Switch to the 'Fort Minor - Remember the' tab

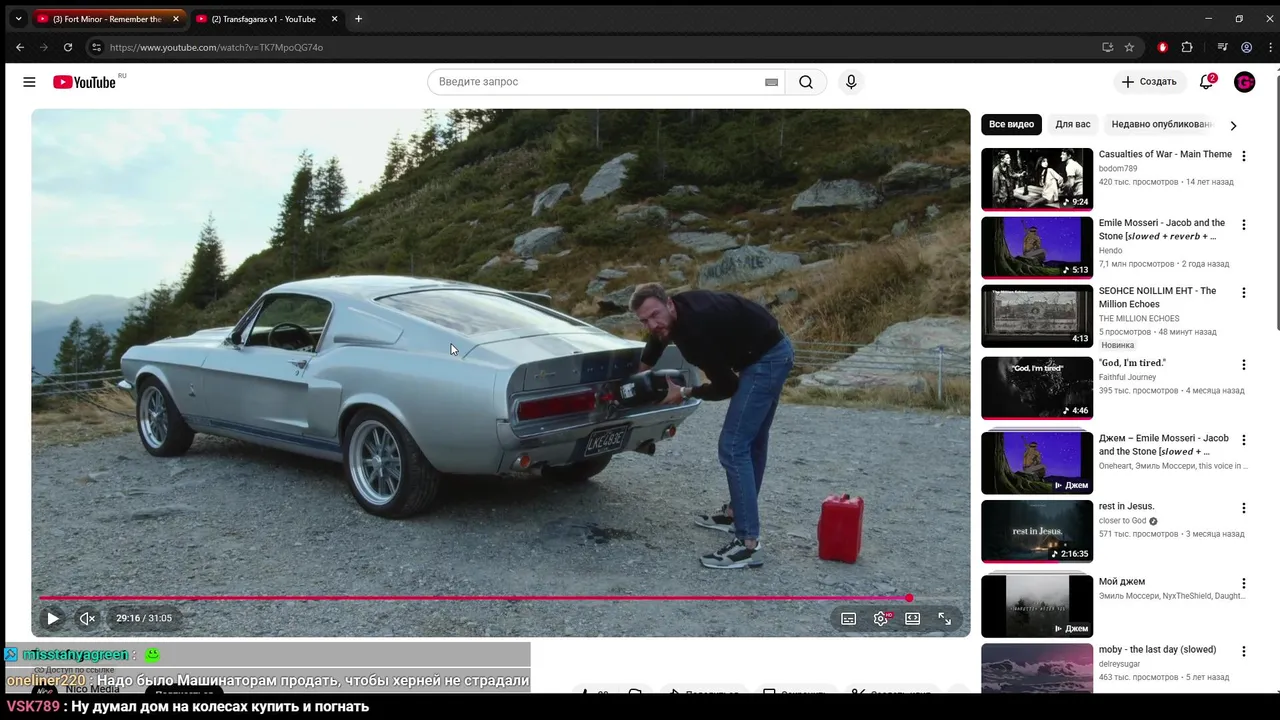[x=106, y=19]
